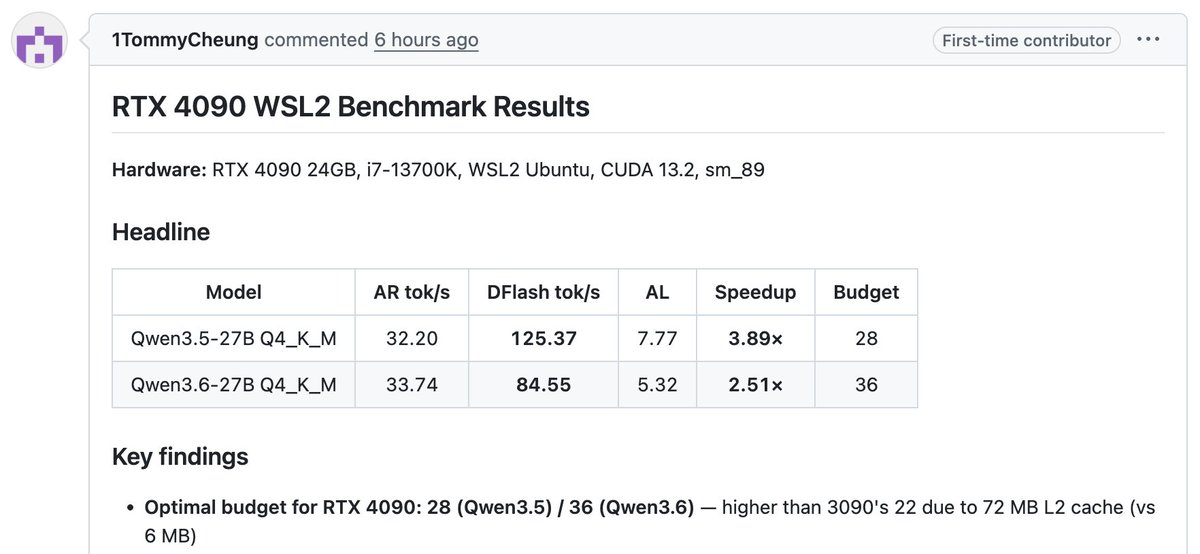Click the 'AR tok/s' column header
1200x554 pixels.
coord(412,292)
